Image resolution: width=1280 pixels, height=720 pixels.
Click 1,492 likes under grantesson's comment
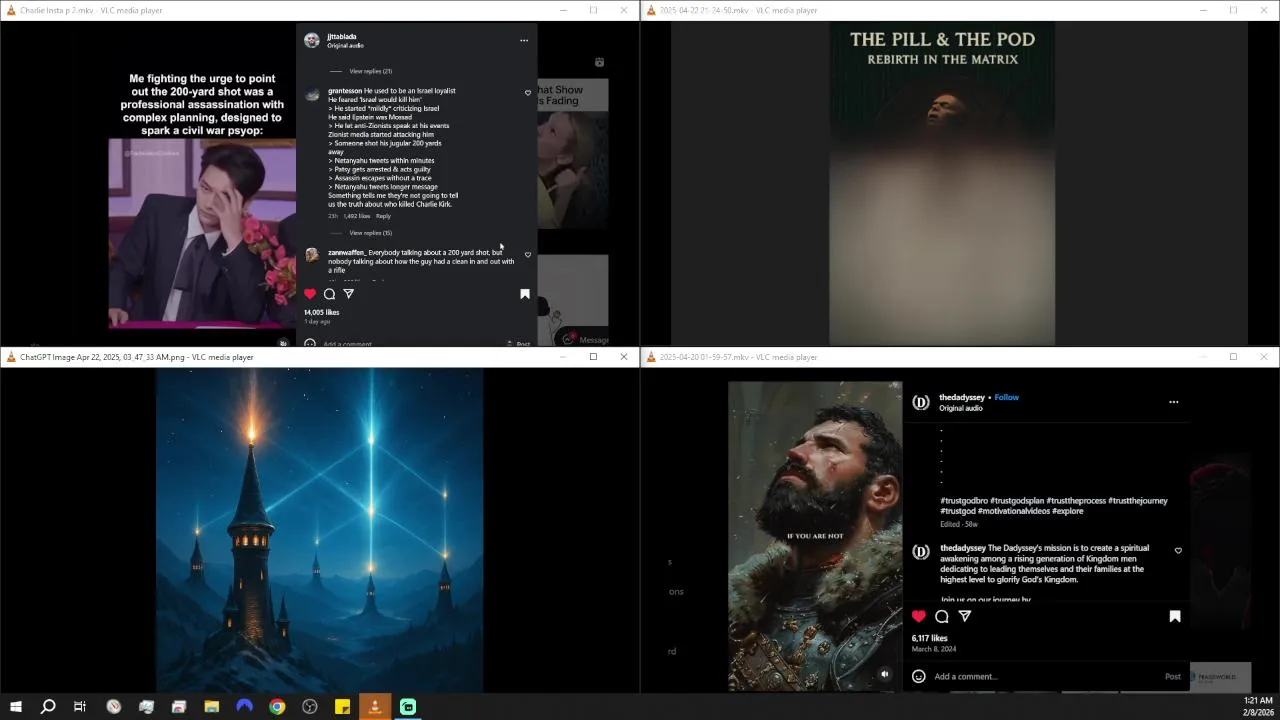356,216
